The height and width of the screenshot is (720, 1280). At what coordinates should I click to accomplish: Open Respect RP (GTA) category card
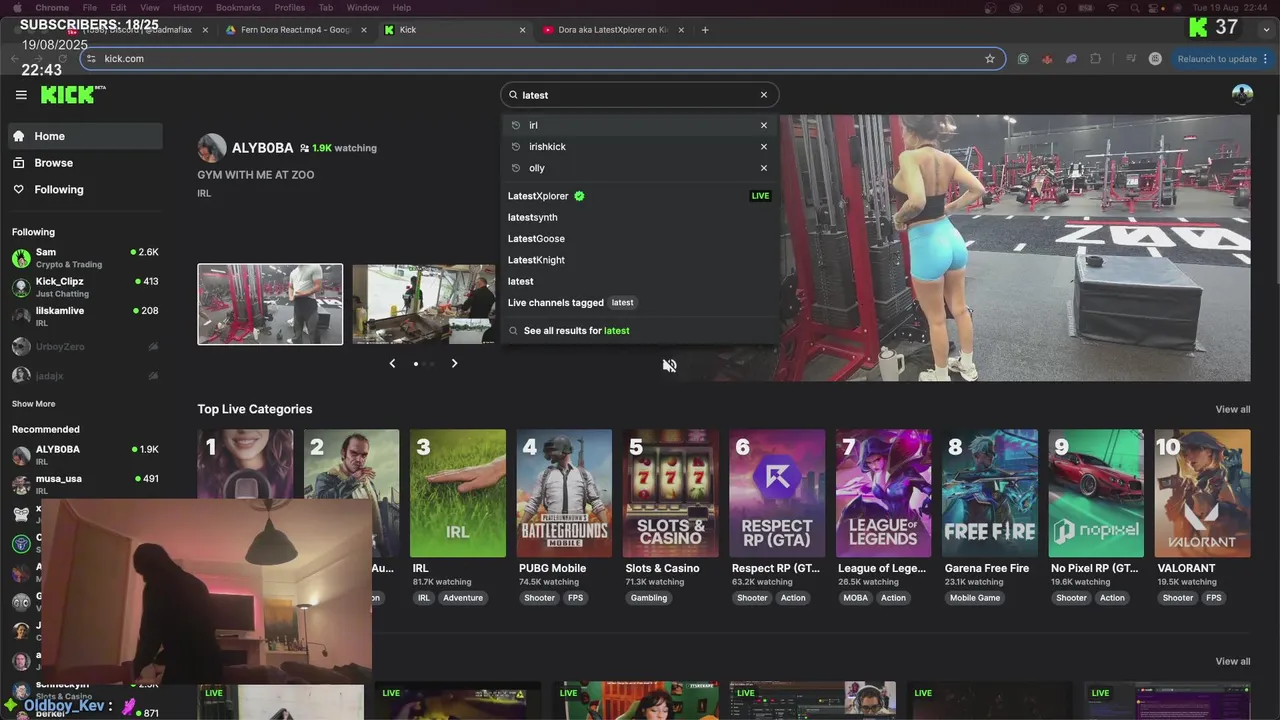[x=777, y=493]
